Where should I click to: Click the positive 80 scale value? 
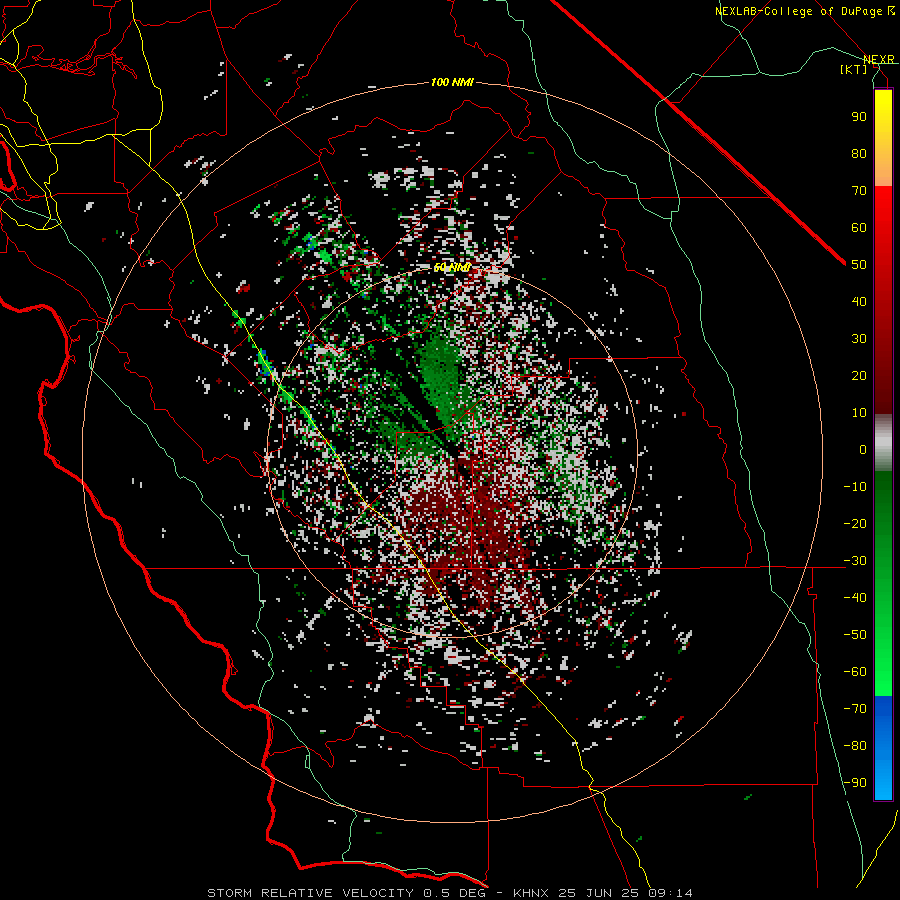859,153
